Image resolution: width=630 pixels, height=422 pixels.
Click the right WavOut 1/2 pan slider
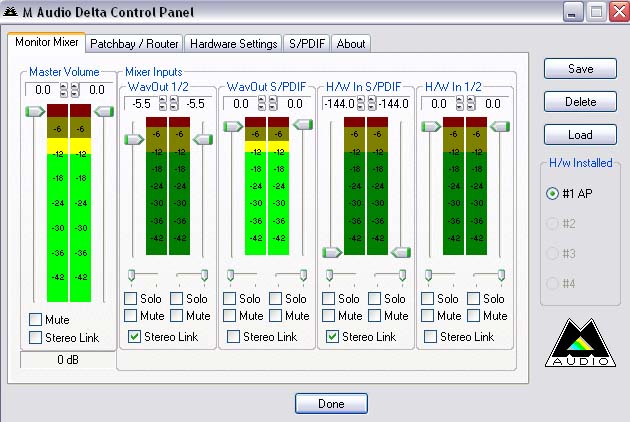click(x=204, y=275)
